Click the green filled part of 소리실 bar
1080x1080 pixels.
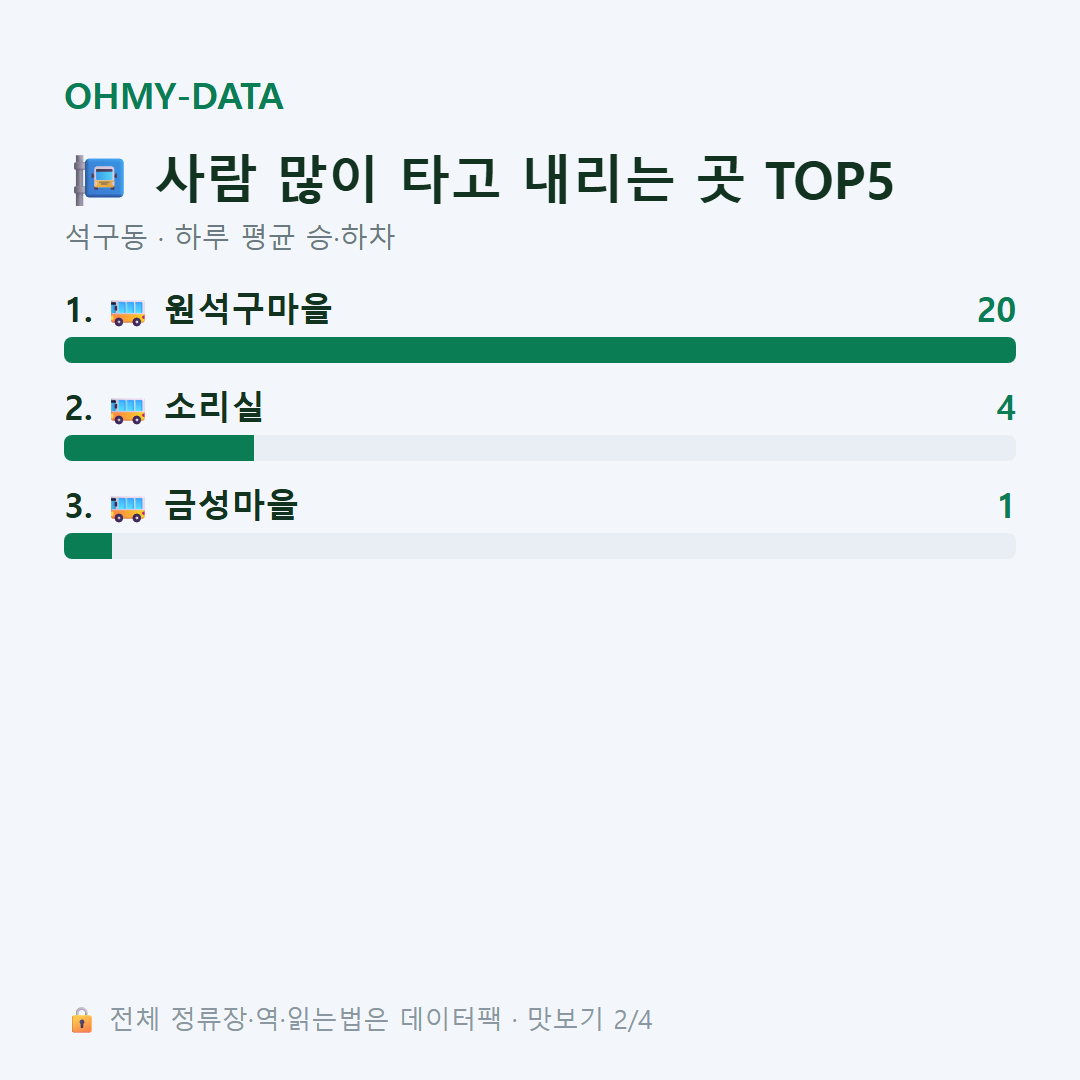pyautogui.click(x=159, y=448)
